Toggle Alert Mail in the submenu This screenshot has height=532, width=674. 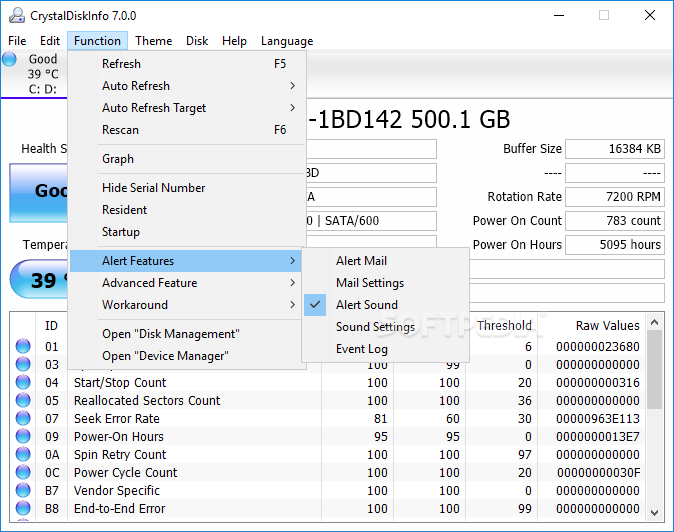point(386,261)
